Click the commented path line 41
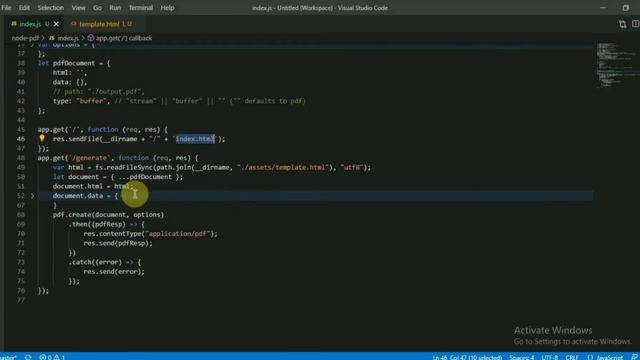This screenshot has height=360, width=640. (x=98, y=92)
